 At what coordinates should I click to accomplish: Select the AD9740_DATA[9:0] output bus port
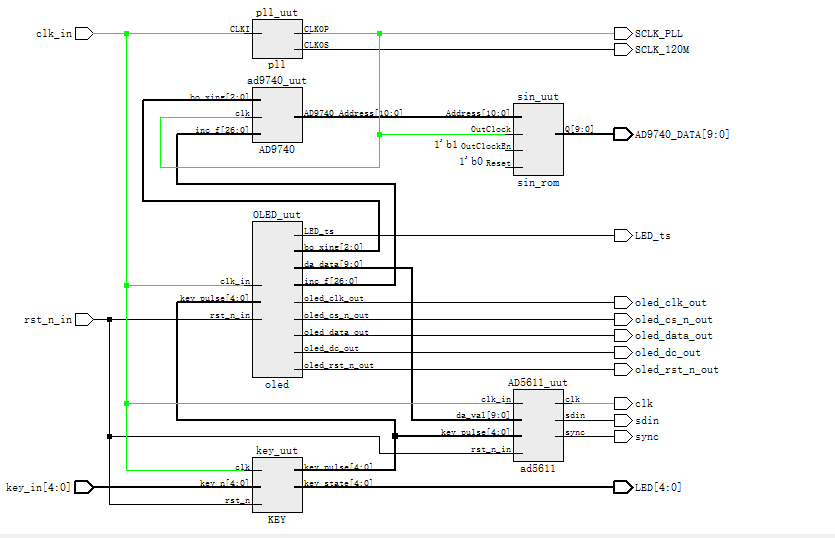pos(623,134)
